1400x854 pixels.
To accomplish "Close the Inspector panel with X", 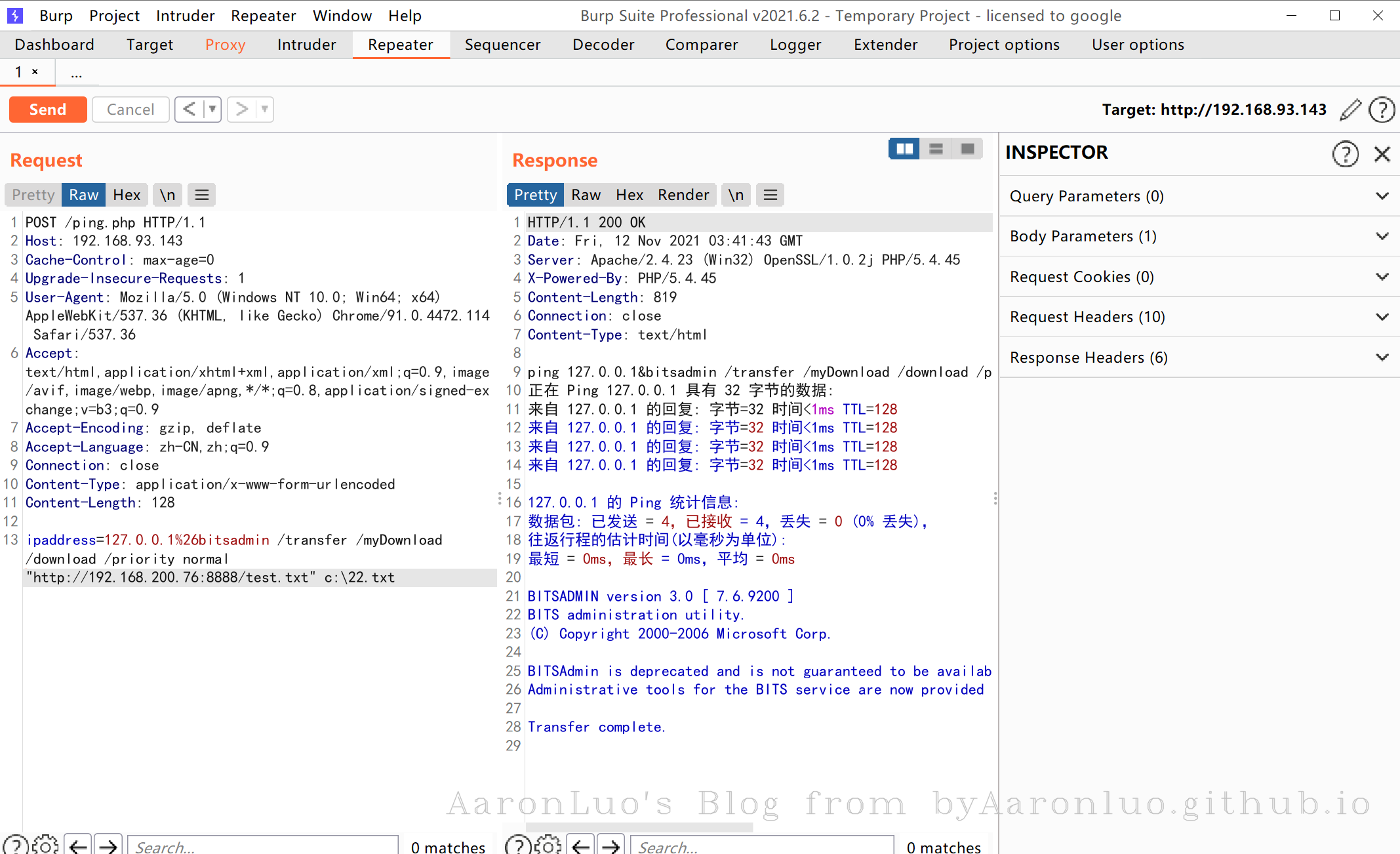I will coord(1382,154).
